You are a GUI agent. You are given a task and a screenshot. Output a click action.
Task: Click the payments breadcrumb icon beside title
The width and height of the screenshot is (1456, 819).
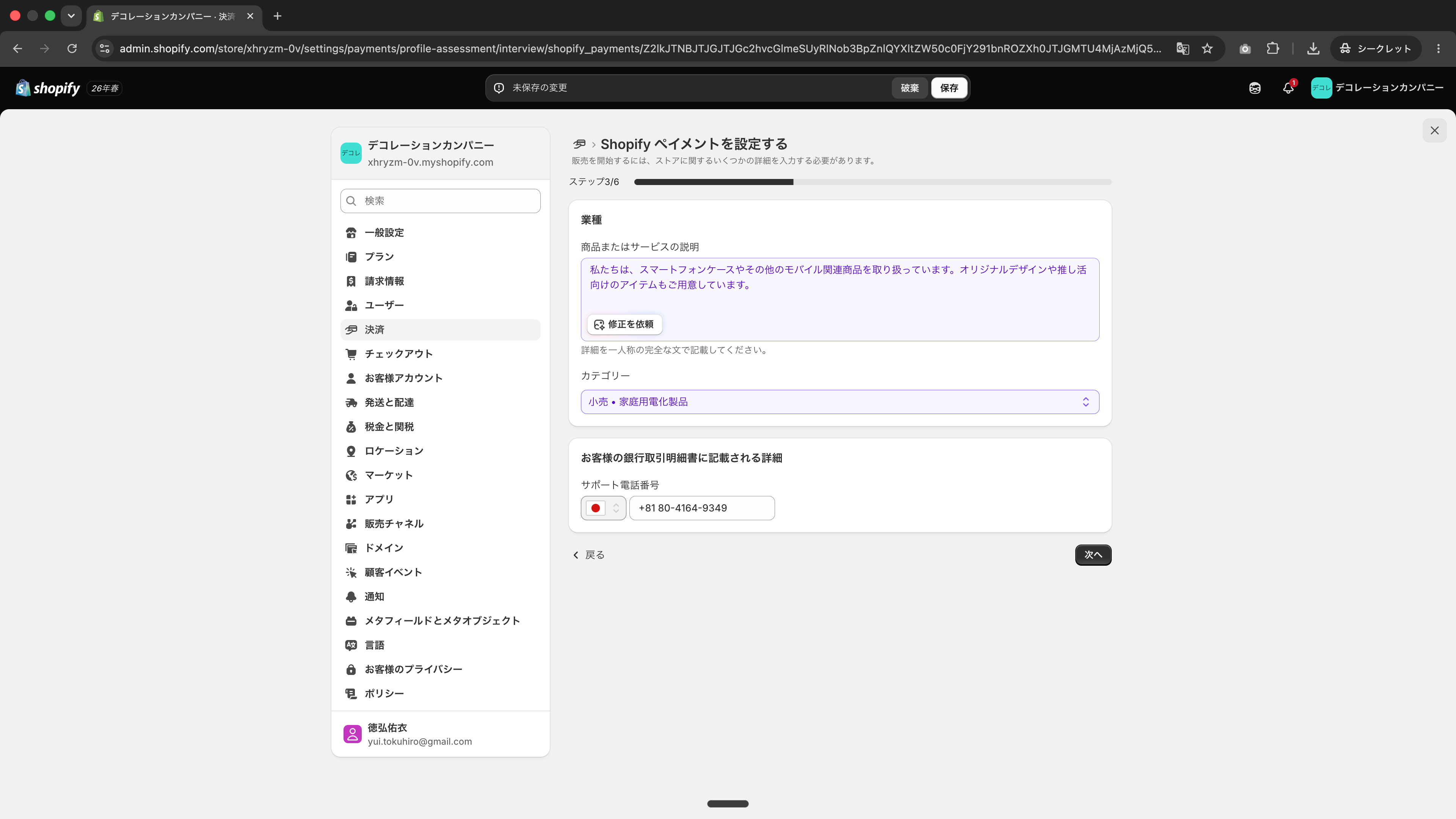pos(579,144)
